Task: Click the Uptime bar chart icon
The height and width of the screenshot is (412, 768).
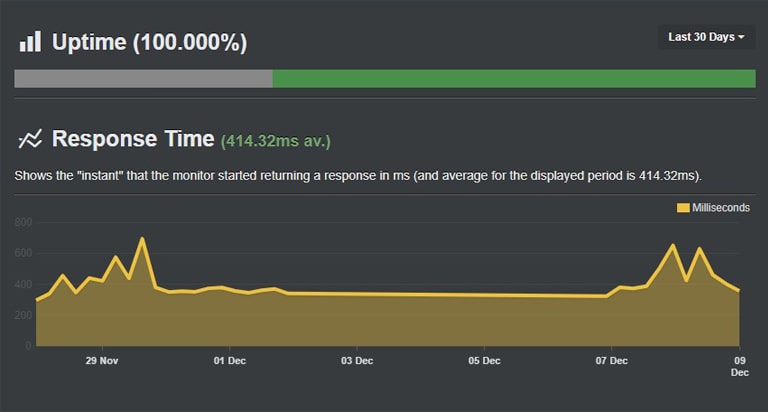Action: (x=30, y=42)
